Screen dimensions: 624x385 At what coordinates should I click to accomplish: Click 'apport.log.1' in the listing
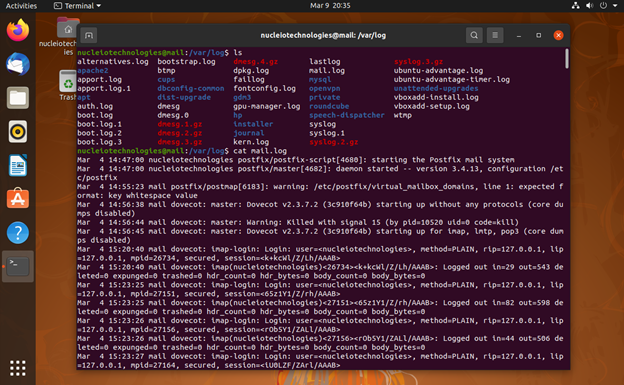104,88
